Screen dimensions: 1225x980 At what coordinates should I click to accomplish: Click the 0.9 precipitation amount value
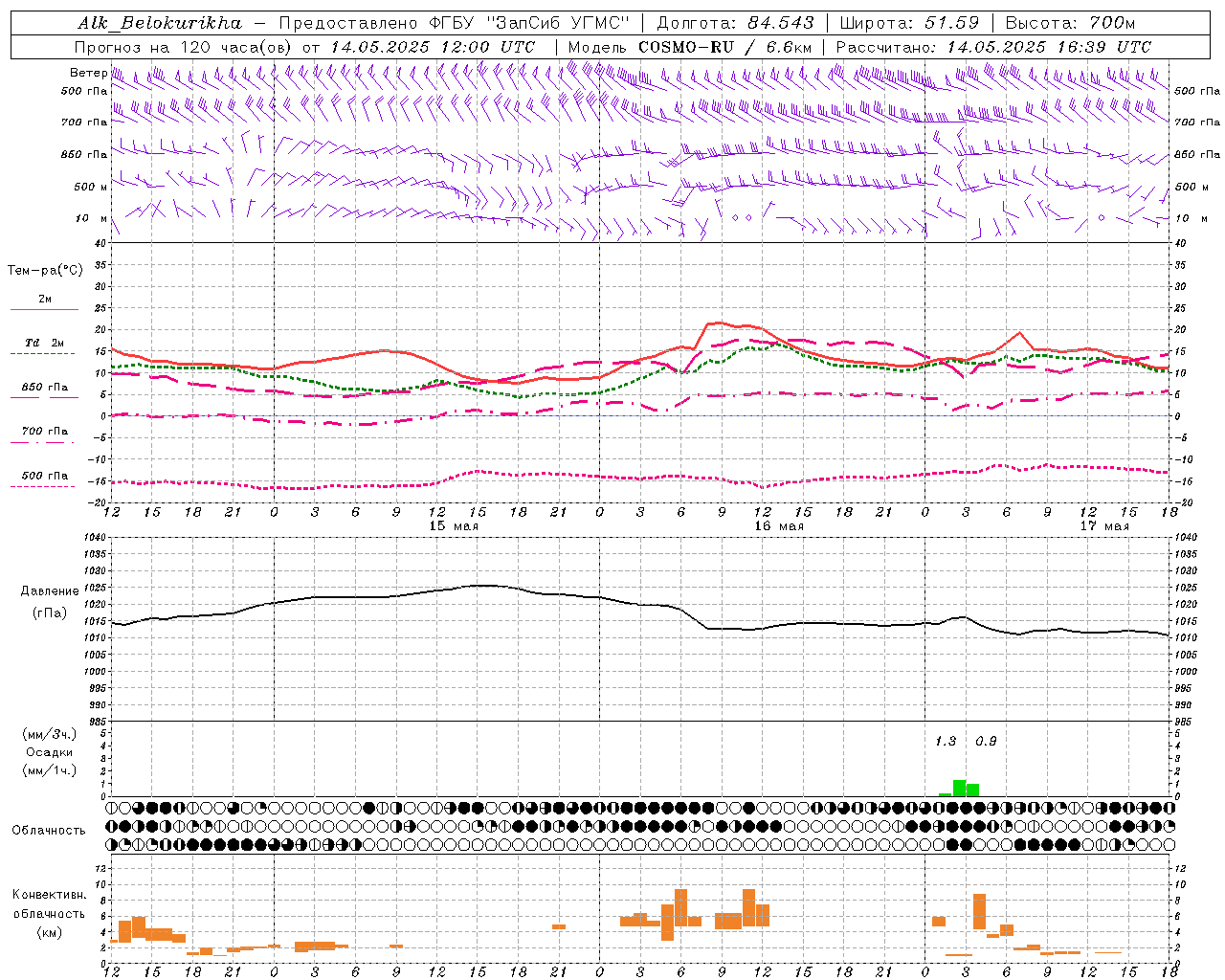[986, 742]
